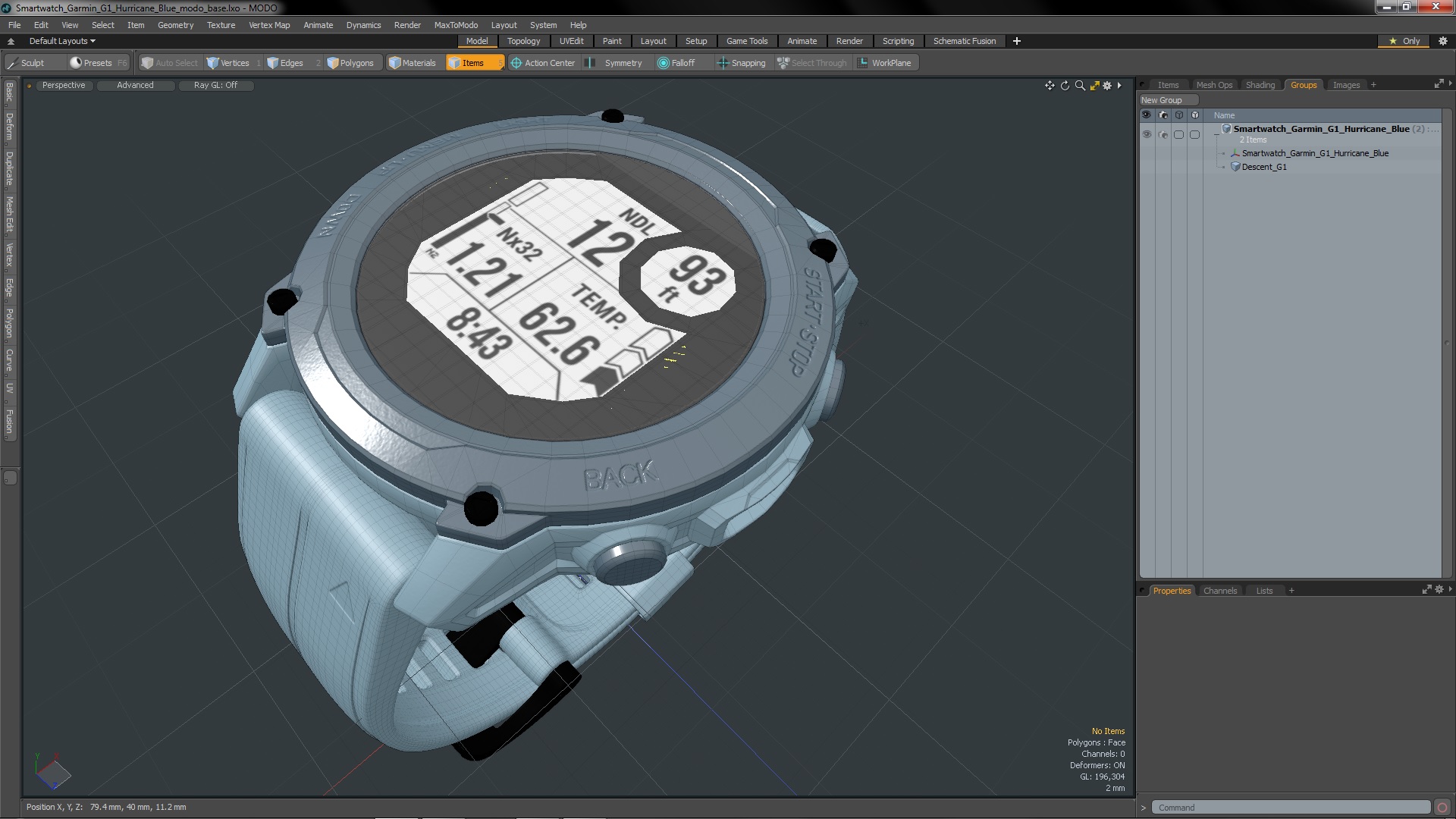Switch to the Topology layout tab
The width and height of the screenshot is (1456, 819).
pos(523,41)
